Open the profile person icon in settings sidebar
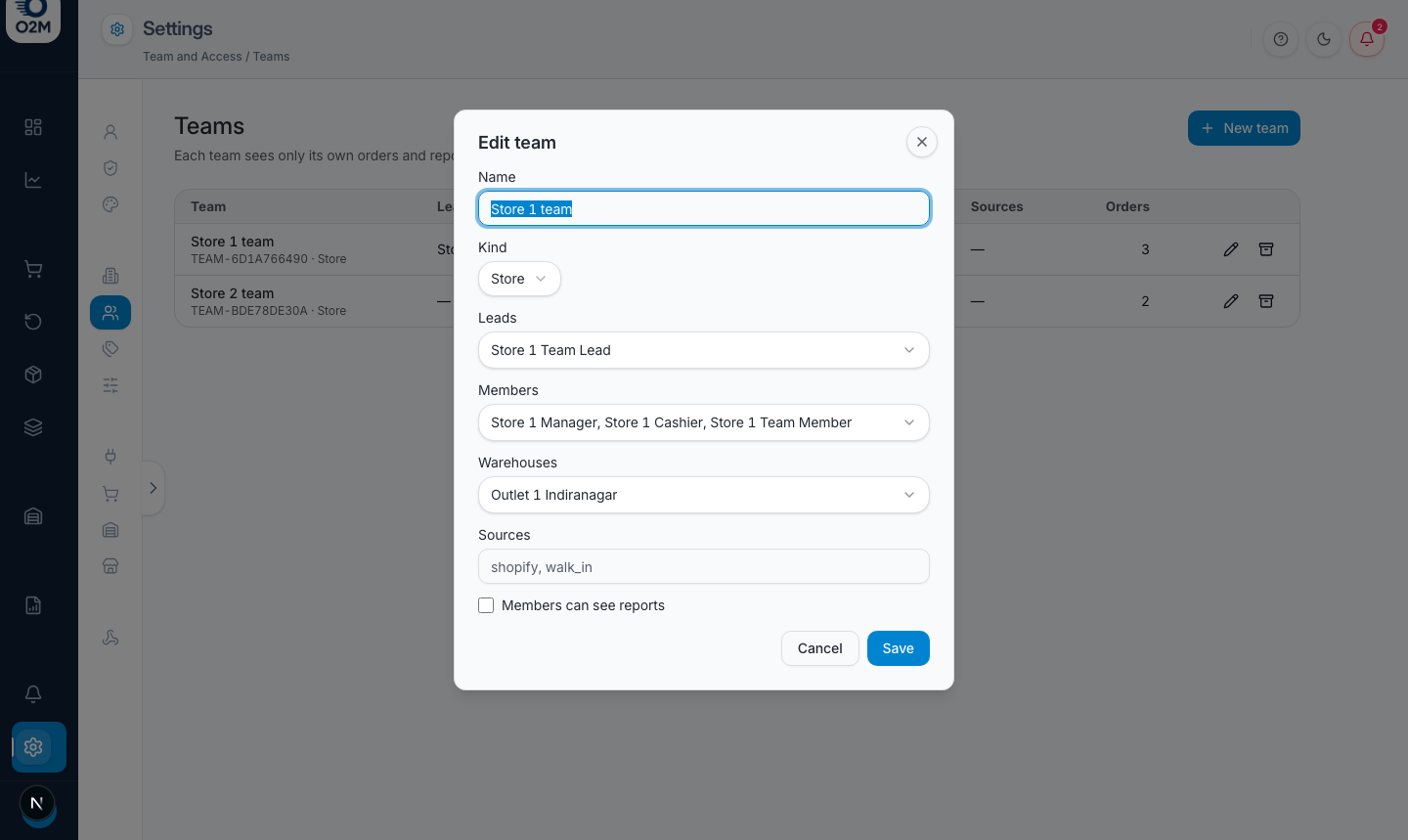The width and height of the screenshot is (1408, 840). (x=110, y=132)
